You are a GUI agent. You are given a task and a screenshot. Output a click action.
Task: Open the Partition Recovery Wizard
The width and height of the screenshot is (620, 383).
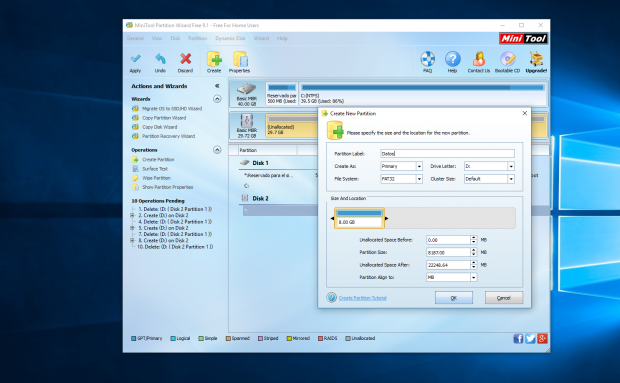click(x=168, y=136)
